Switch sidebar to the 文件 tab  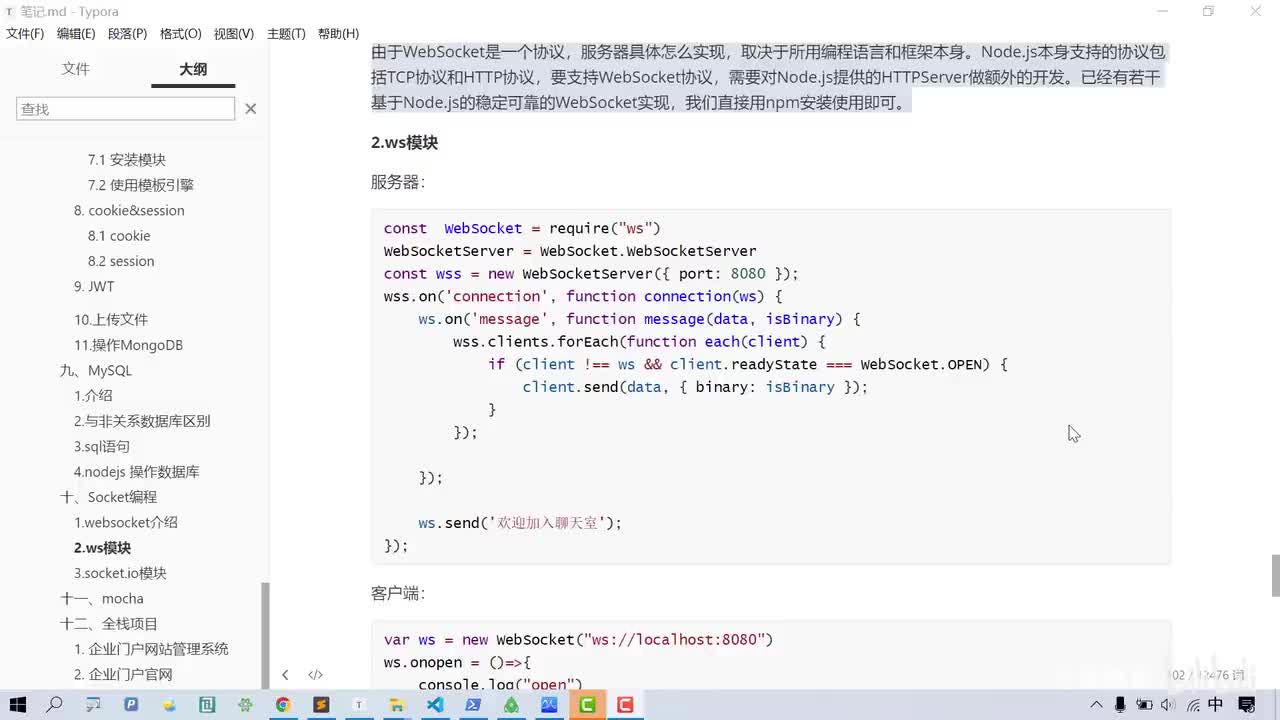coord(76,69)
